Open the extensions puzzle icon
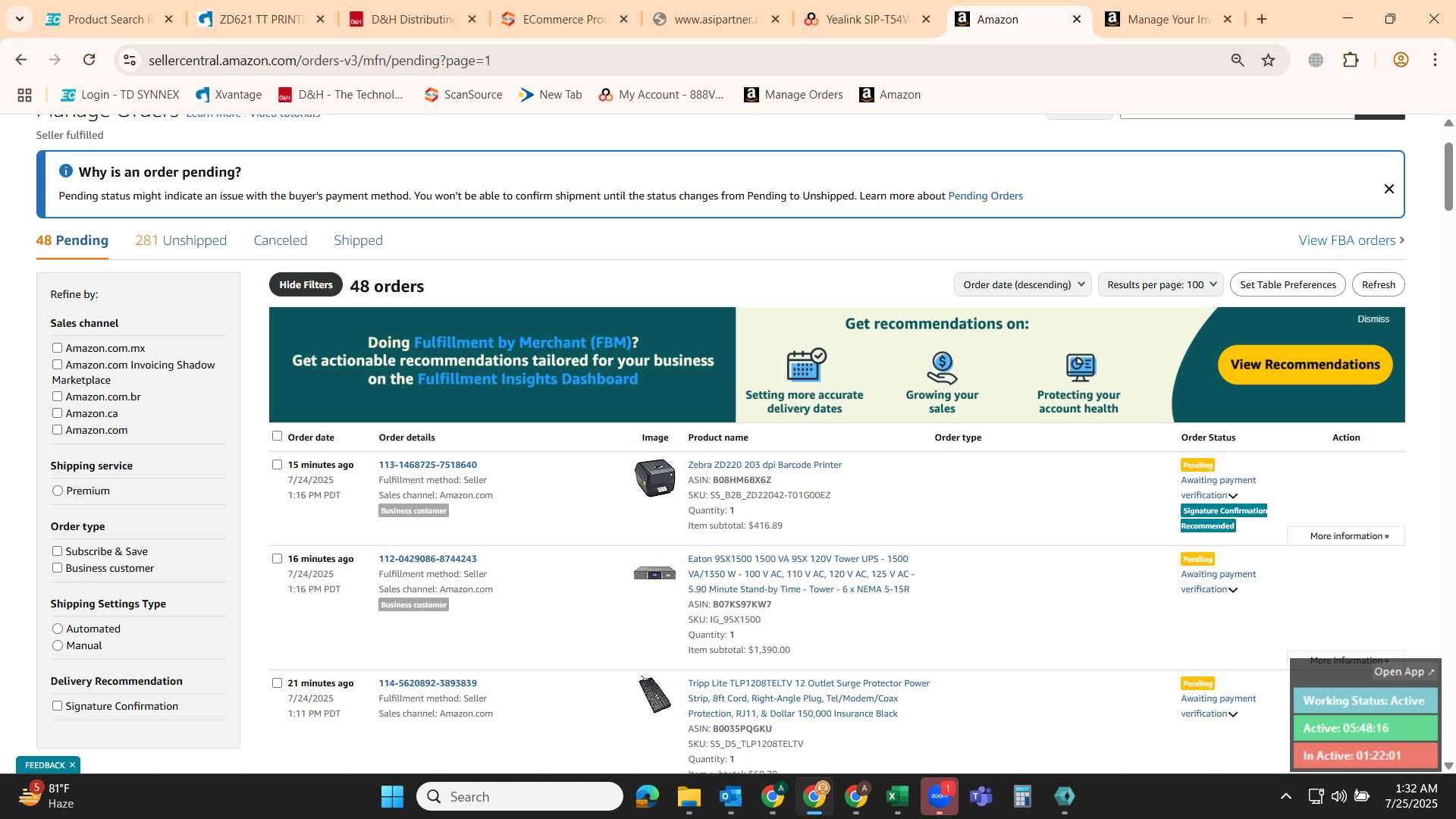Screen dimensions: 1456x819 [x=1351, y=60]
